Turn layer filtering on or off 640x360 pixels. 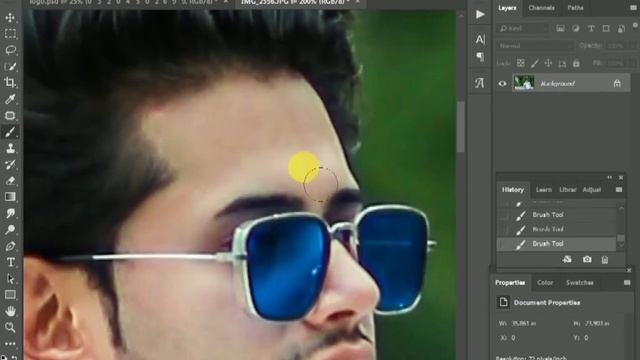636,25
